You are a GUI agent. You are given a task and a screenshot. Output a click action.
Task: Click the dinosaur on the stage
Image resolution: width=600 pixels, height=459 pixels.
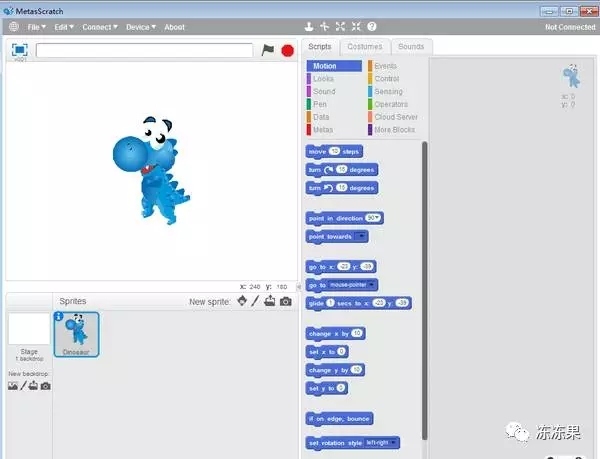[151, 170]
